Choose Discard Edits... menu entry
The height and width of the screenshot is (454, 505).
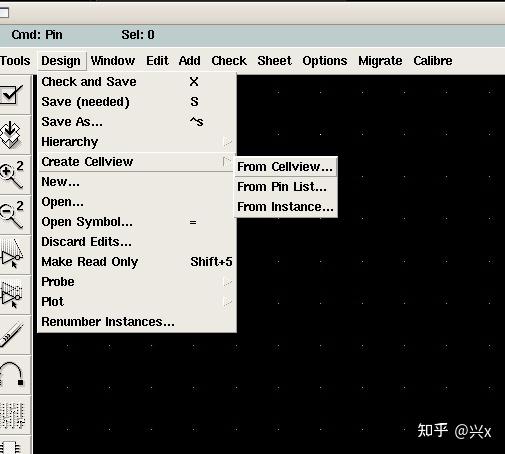[x=137, y=242]
